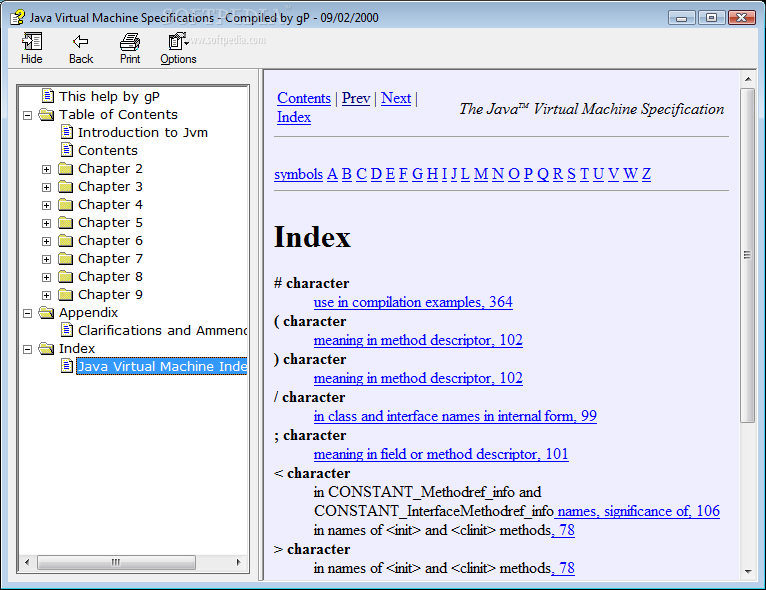The height and width of the screenshot is (590, 766).
Task: Select the 'This help by gP' page icon
Action: click(47, 96)
